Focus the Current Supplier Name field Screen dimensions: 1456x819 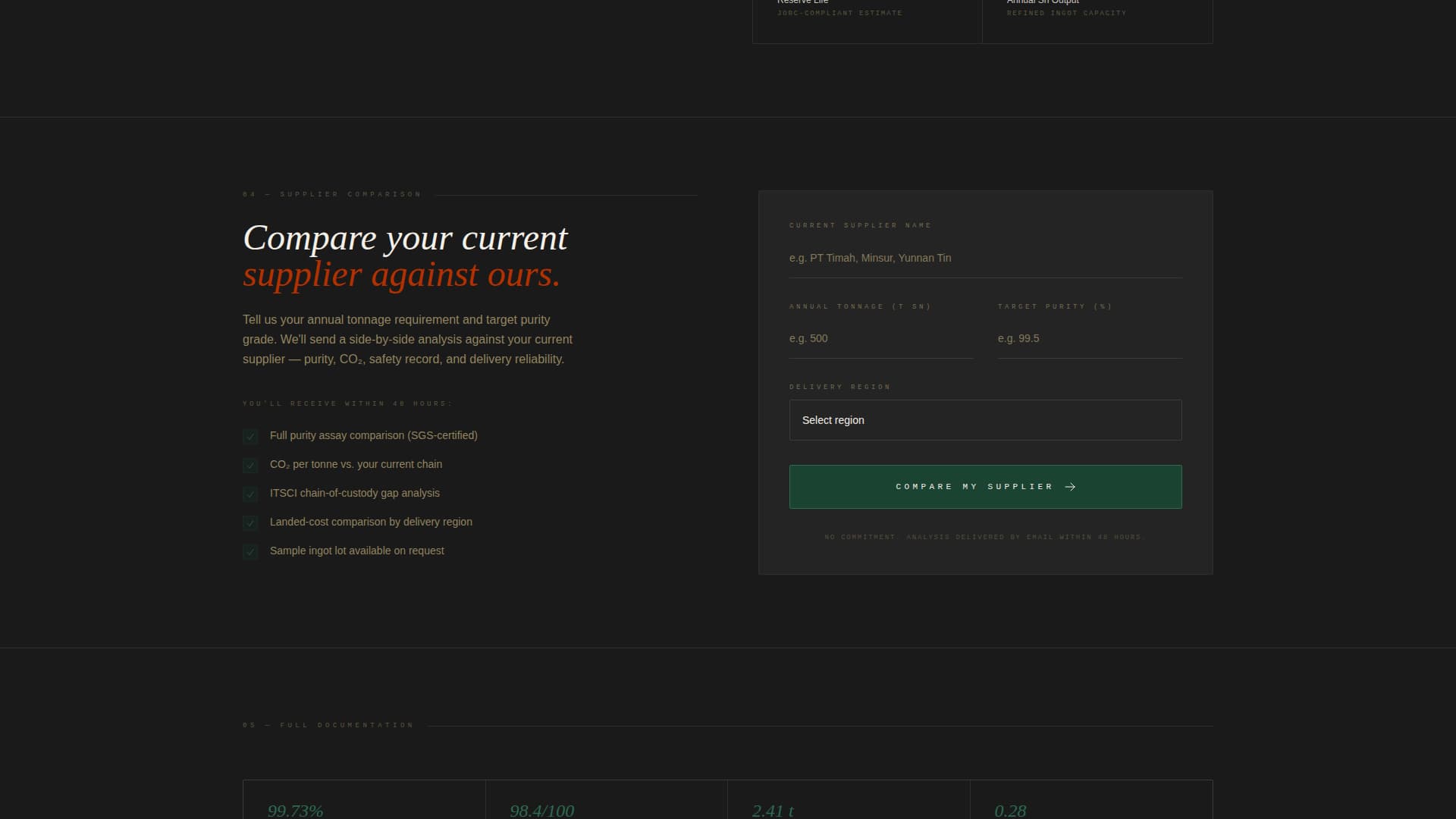click(985, 259)
